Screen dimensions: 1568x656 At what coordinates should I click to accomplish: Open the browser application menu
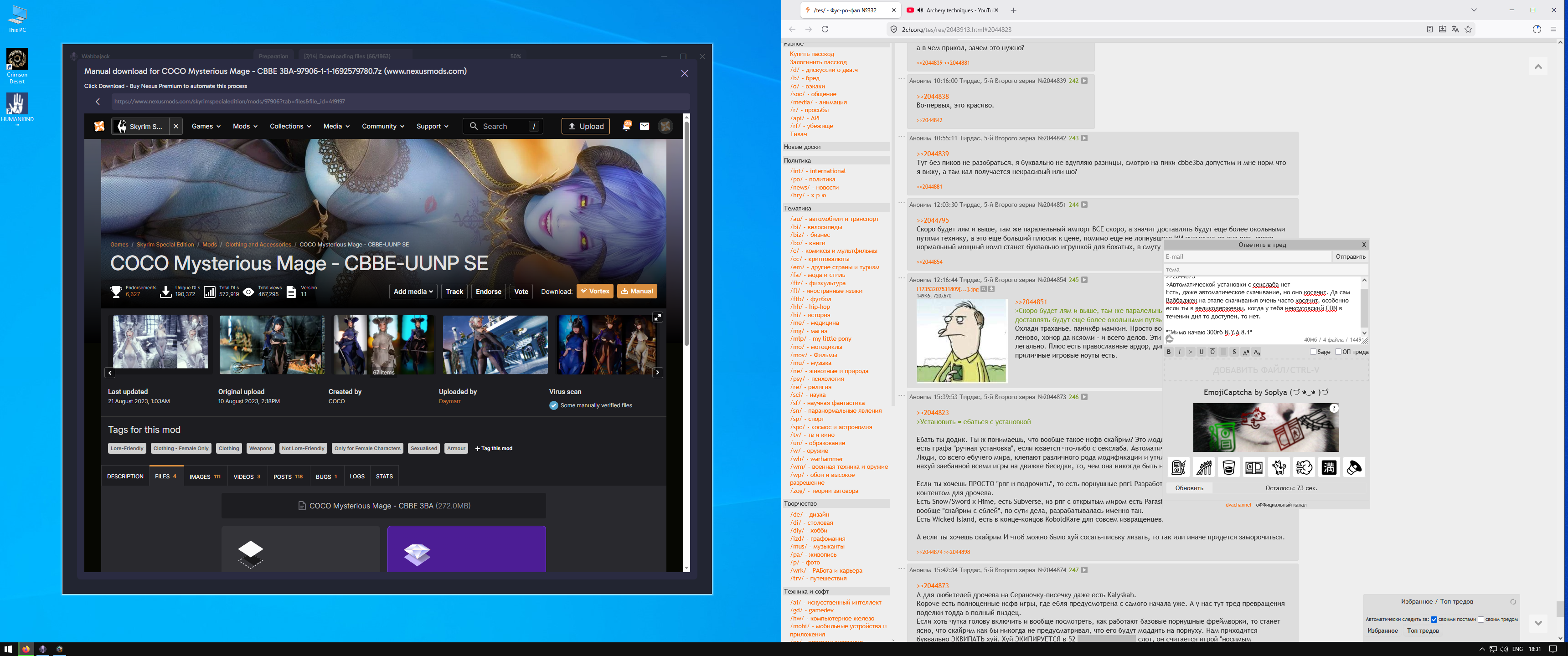[1553, 29]
